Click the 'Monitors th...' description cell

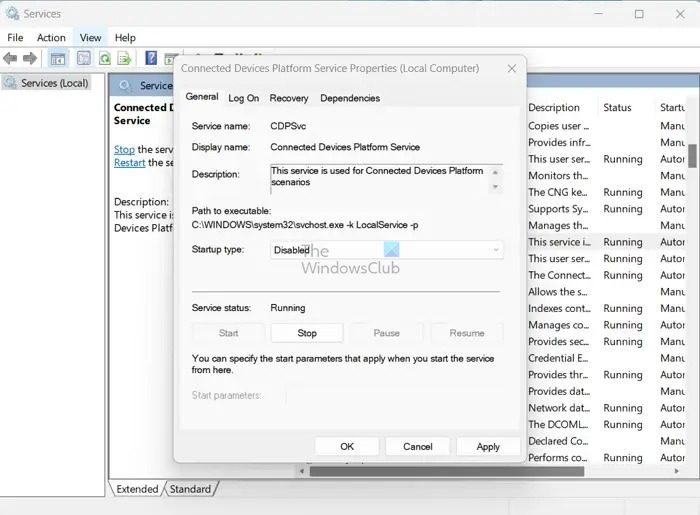558,175
